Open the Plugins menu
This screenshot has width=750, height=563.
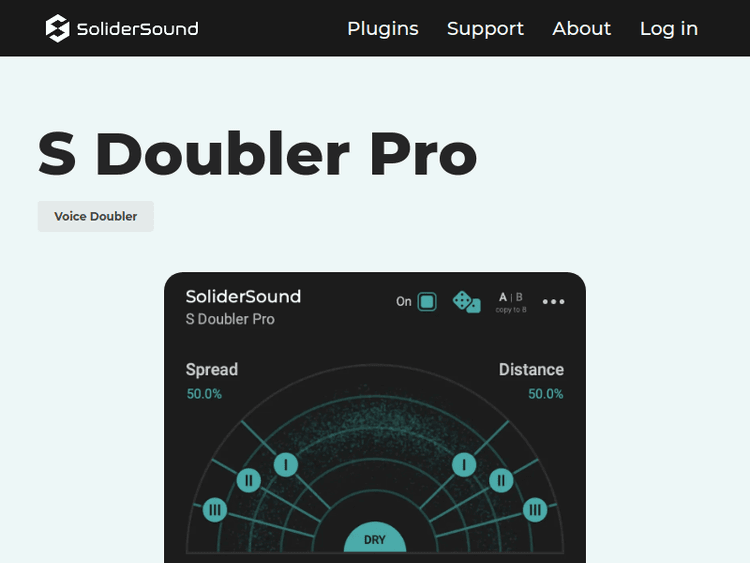(383, 29)
